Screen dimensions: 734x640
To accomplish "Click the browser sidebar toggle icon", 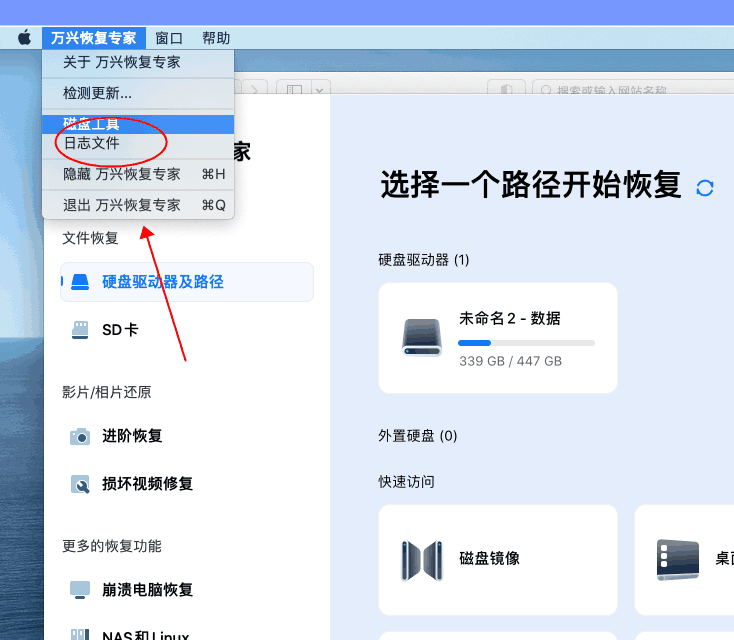I will [294, 89].
